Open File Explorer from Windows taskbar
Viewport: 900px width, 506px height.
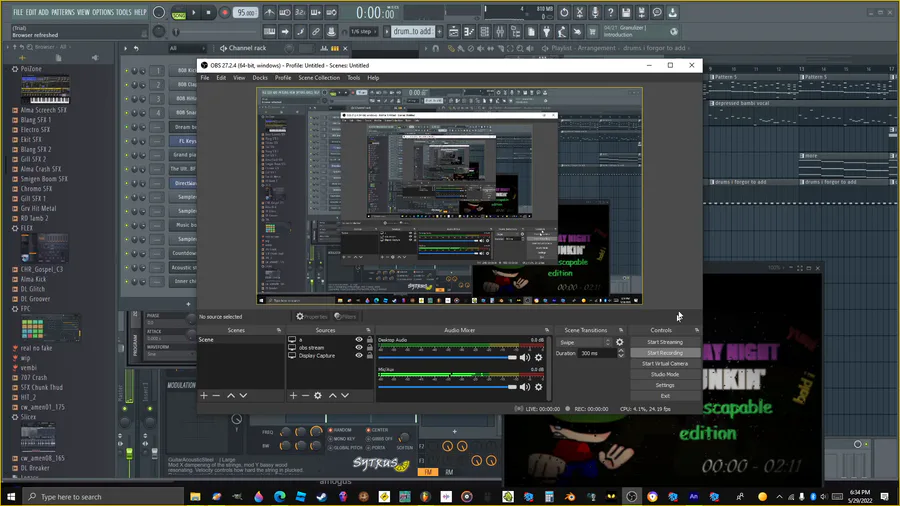(x=195, y=496)
